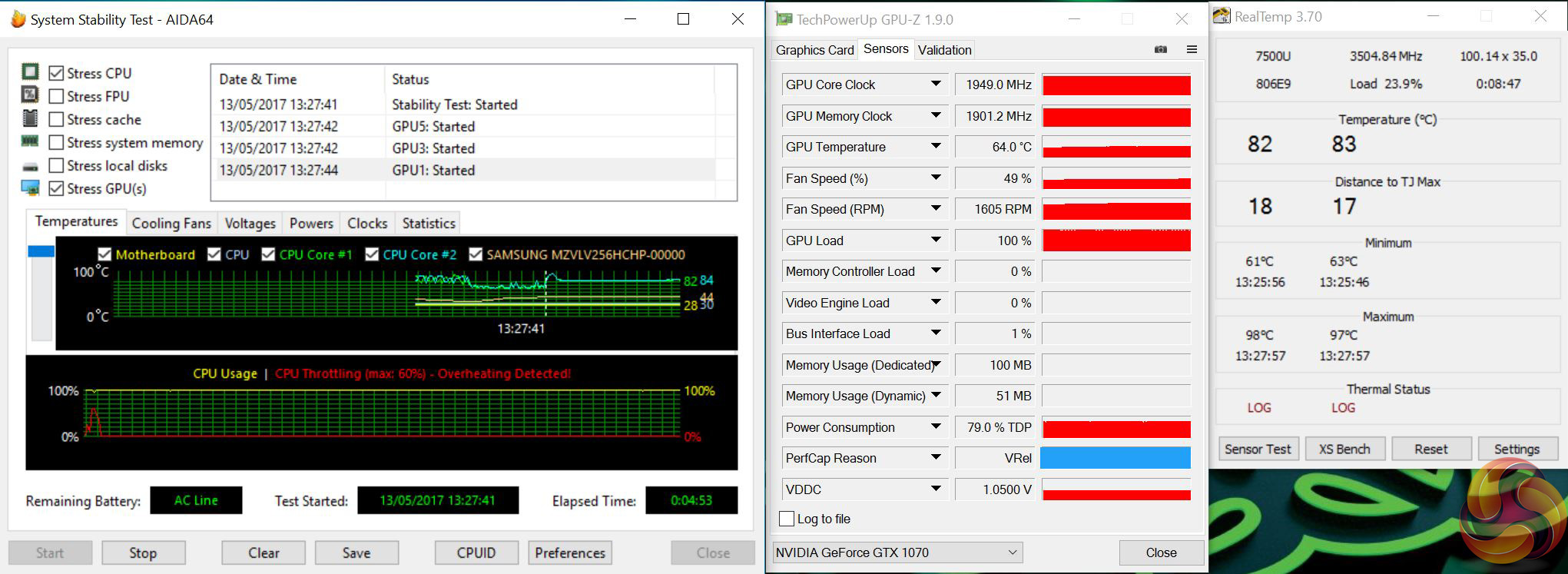The height and width of the screenshot is (574, 1568).
Task: Open the Power Consumption sensor dropdown
Action: click(936, 427)
